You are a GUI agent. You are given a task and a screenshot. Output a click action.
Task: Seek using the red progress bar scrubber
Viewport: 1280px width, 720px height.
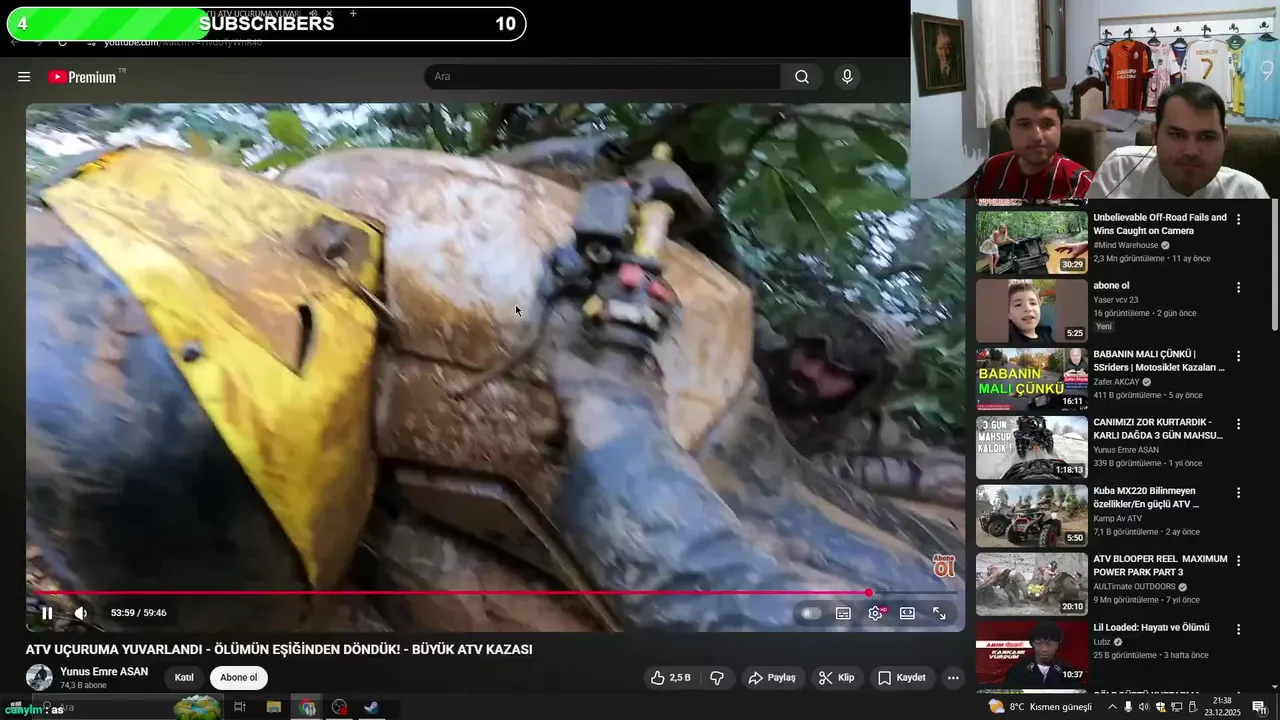pos(869,593)
